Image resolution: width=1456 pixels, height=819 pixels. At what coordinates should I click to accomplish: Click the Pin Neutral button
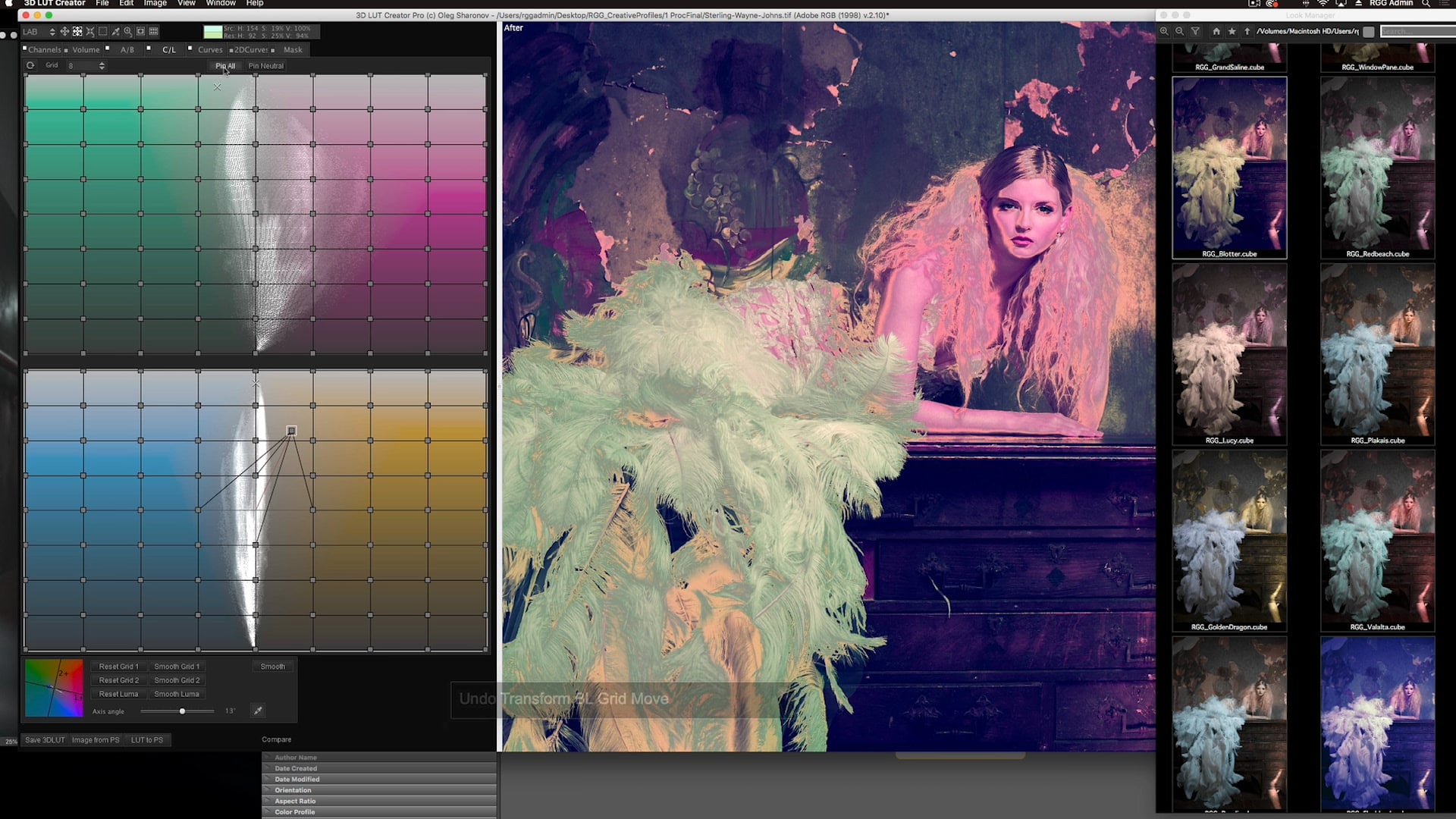coord(265,66)
